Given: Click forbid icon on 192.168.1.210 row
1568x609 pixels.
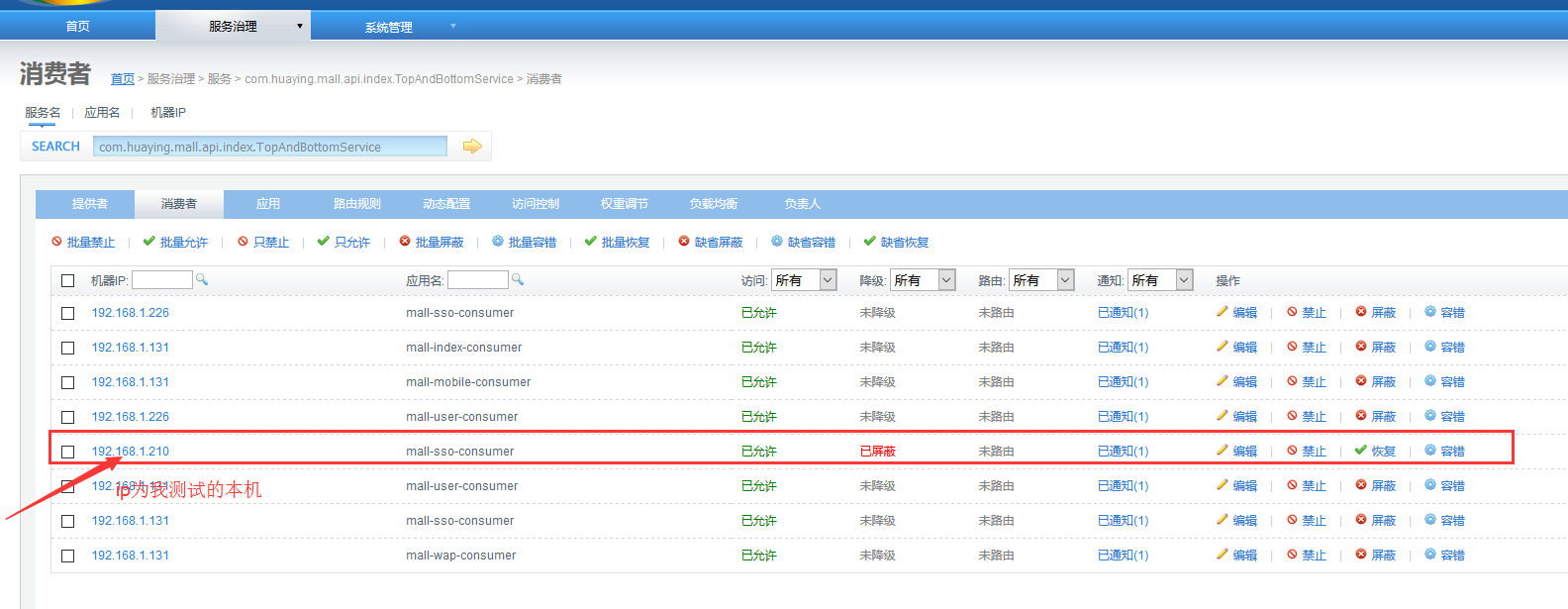Looking at the screenshot, I should coord(1292,451).
